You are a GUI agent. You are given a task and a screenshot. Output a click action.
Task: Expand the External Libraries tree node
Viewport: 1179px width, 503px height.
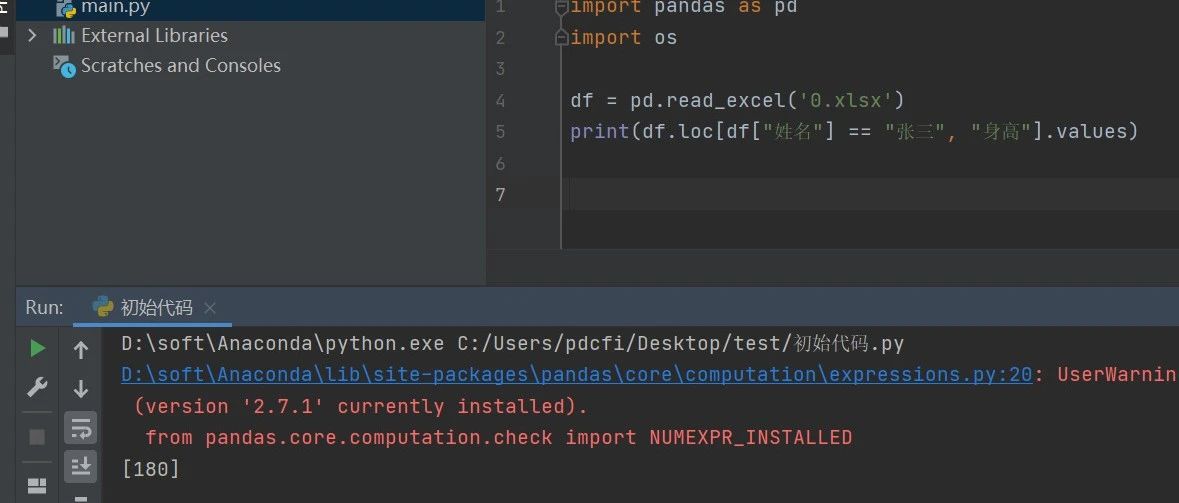(x=32, y=36)
